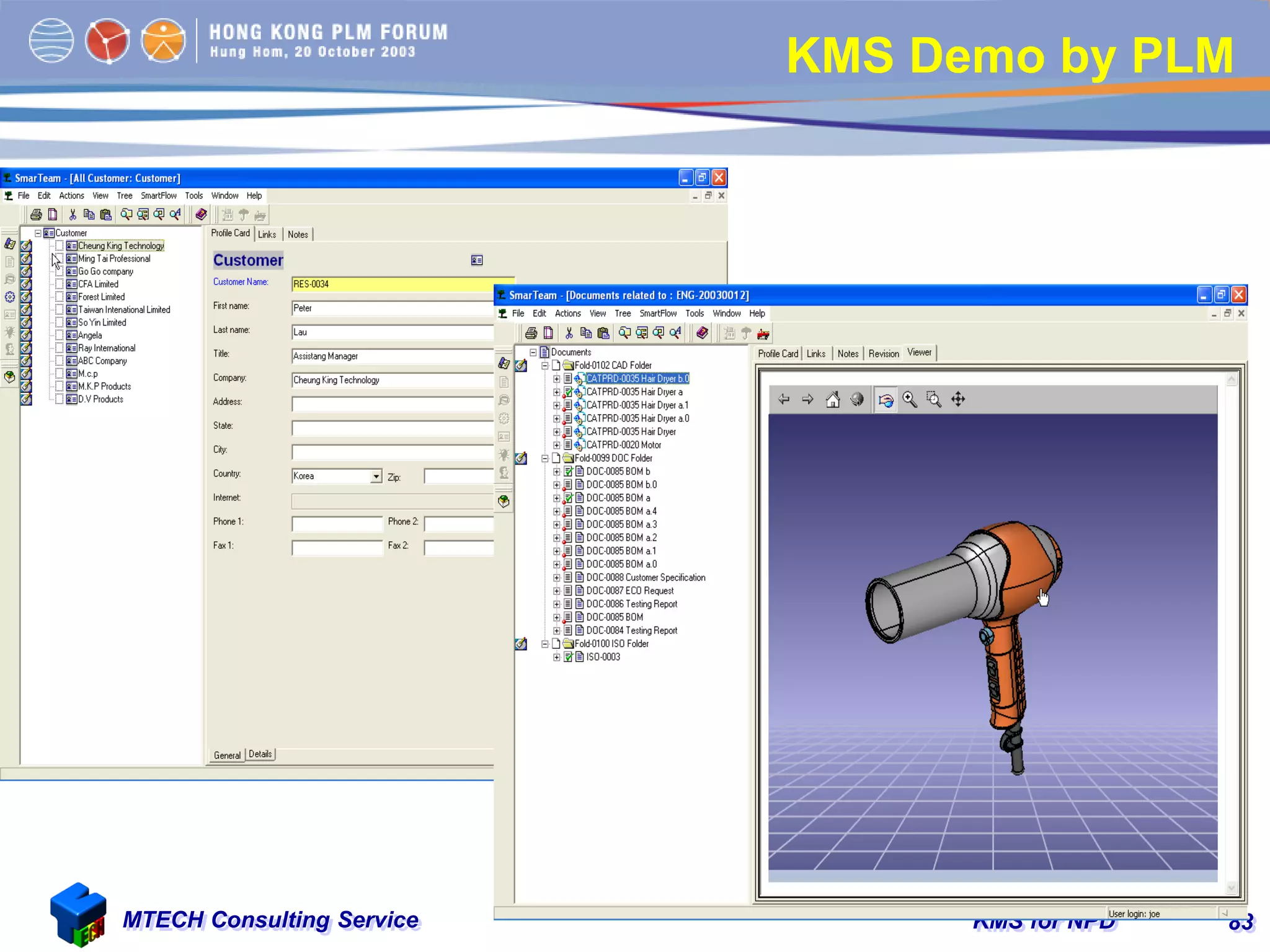Click Print icon in Customer window toolbar
1270x952 pixels.
(36, 215)
